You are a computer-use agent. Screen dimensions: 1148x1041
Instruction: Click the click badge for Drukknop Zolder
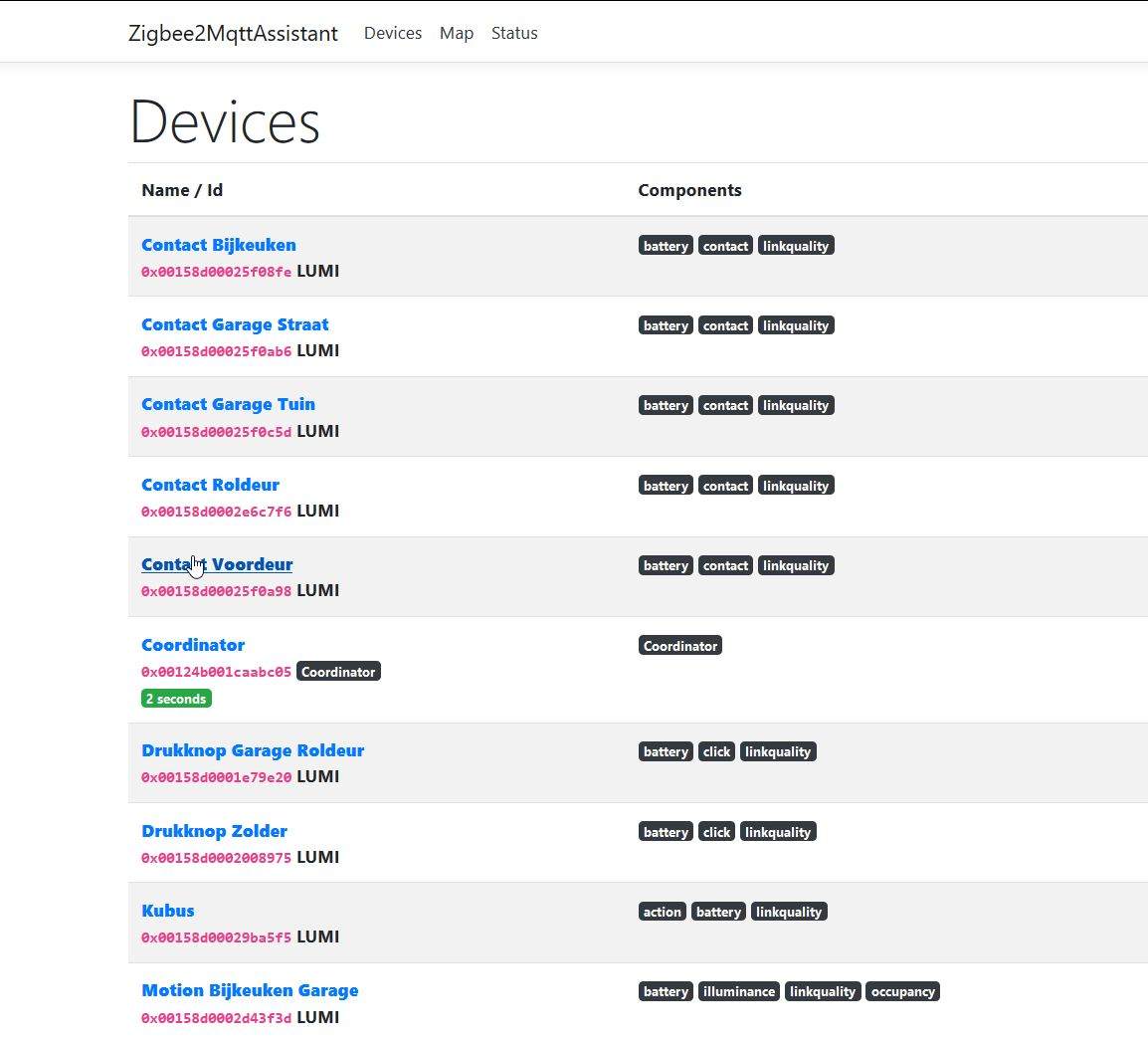716,832
